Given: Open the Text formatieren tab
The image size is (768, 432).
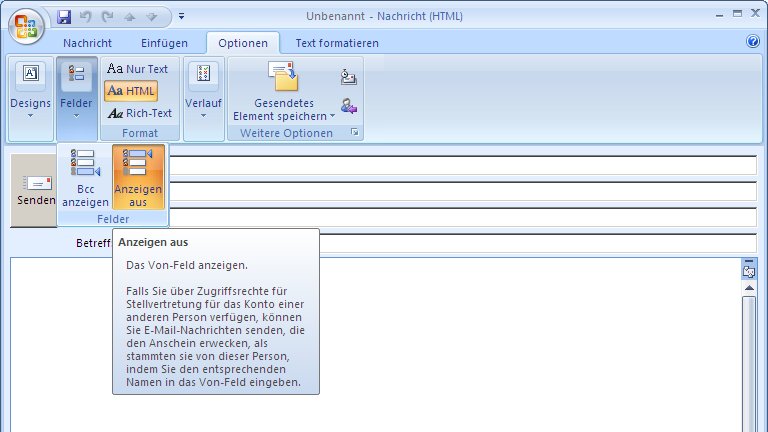Looking at the screenshot, I should tap(337, 43).
